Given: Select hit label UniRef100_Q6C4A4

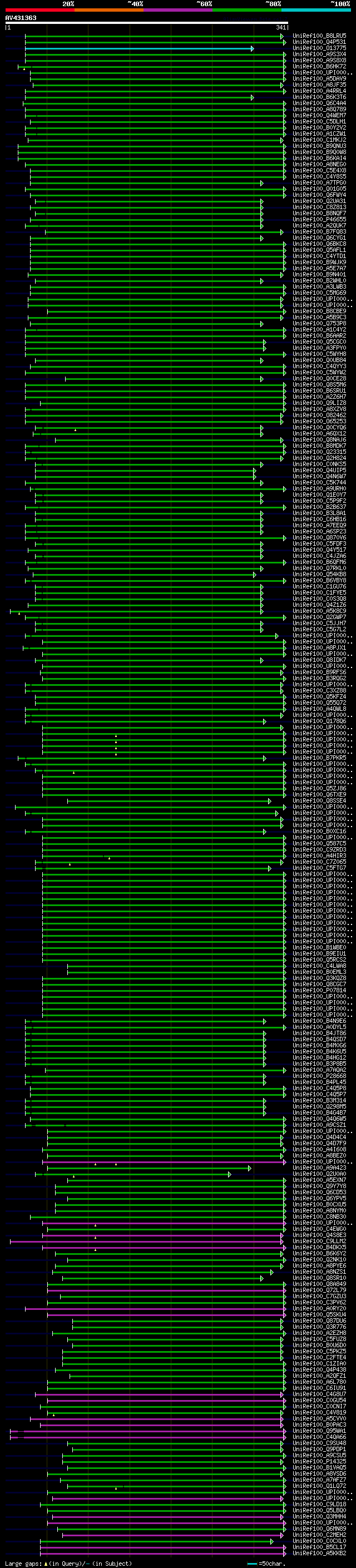Looking at the screenshot, I should [x=319, y=103].
